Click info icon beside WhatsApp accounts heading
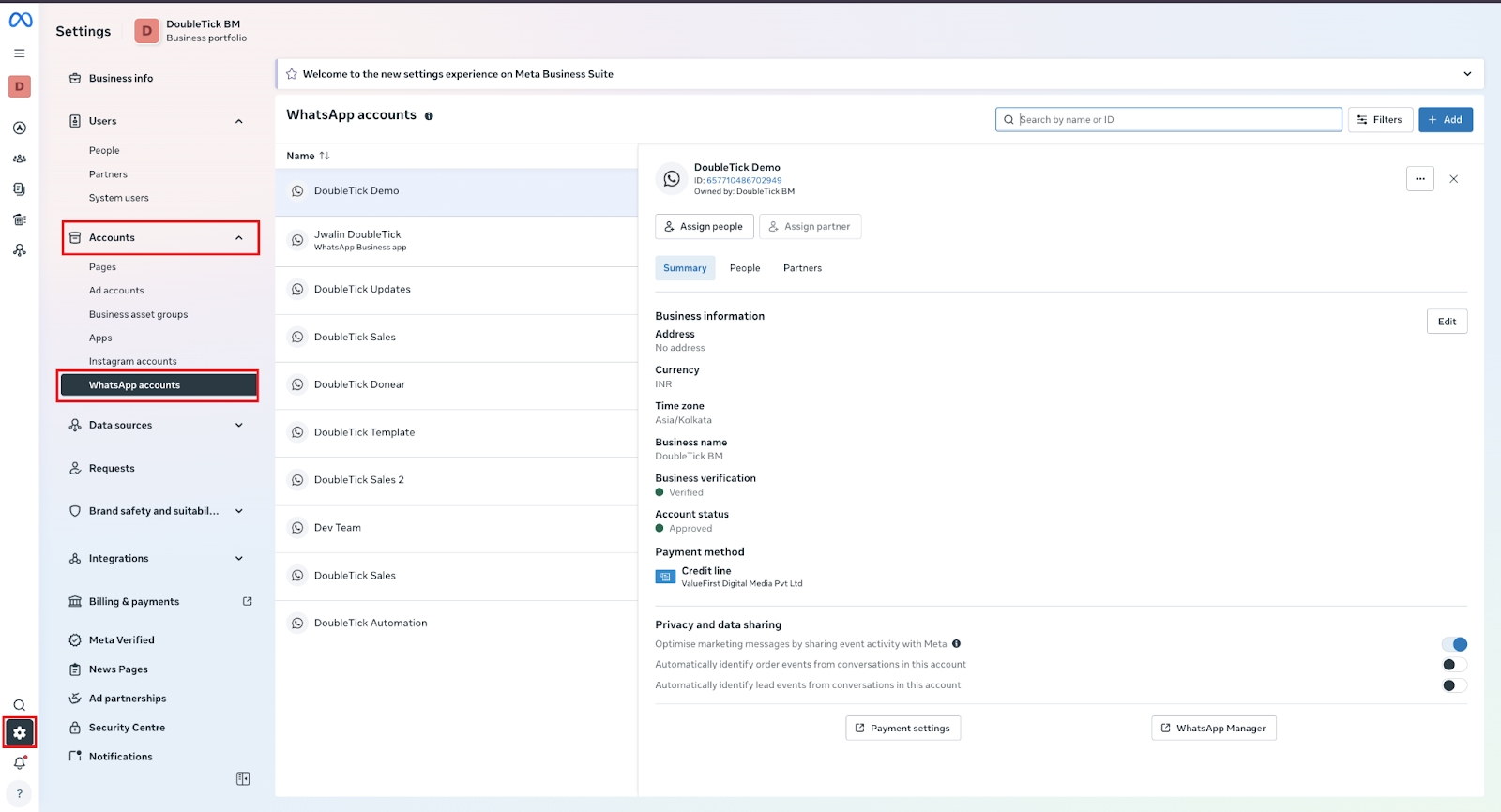This screenshot has width=1501, height=812. [429, 116]
